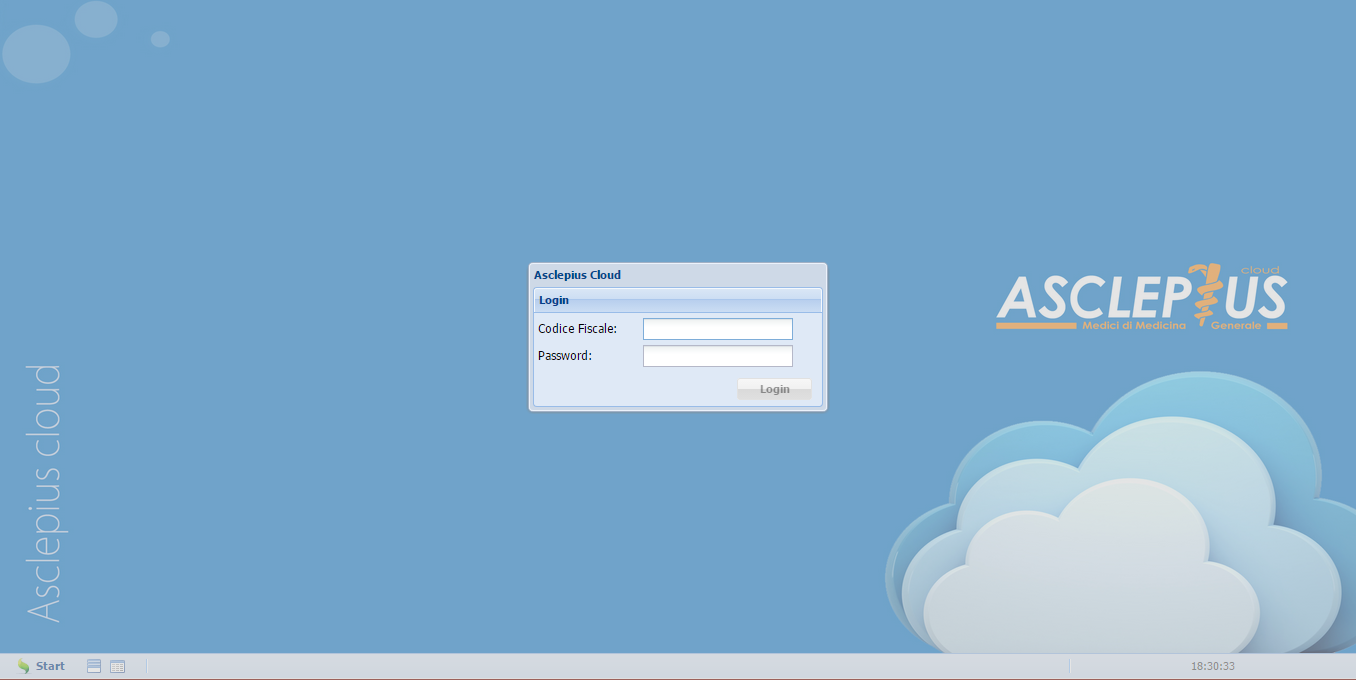Click the stacked-rows window icon in taskbar

click(94, 666)
